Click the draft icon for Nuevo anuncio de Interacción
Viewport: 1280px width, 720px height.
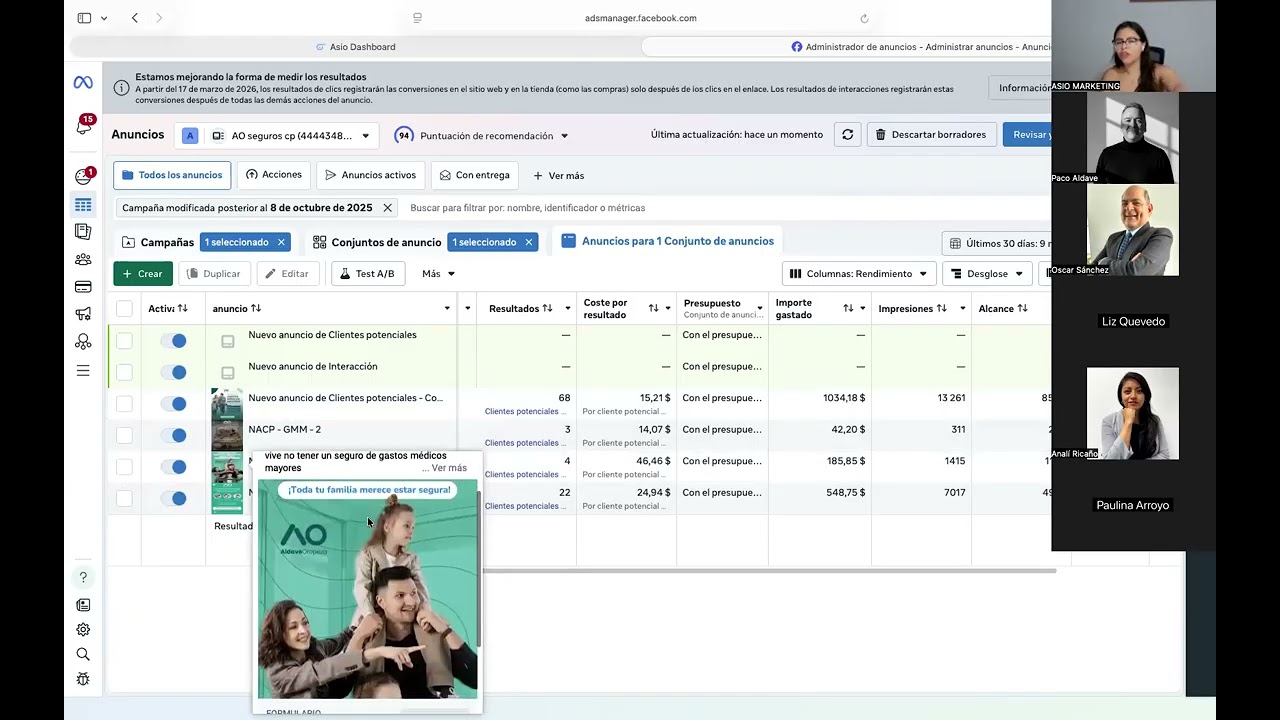coord(228,373)
